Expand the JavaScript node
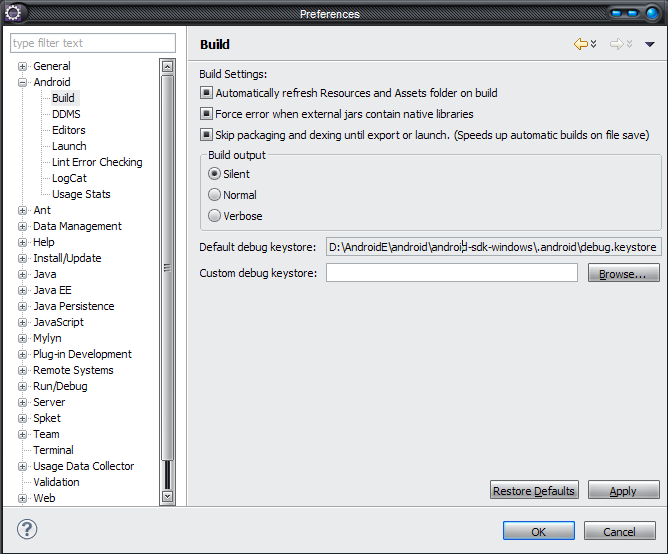Screen dimensions: 668x554 tap(22, 323)
